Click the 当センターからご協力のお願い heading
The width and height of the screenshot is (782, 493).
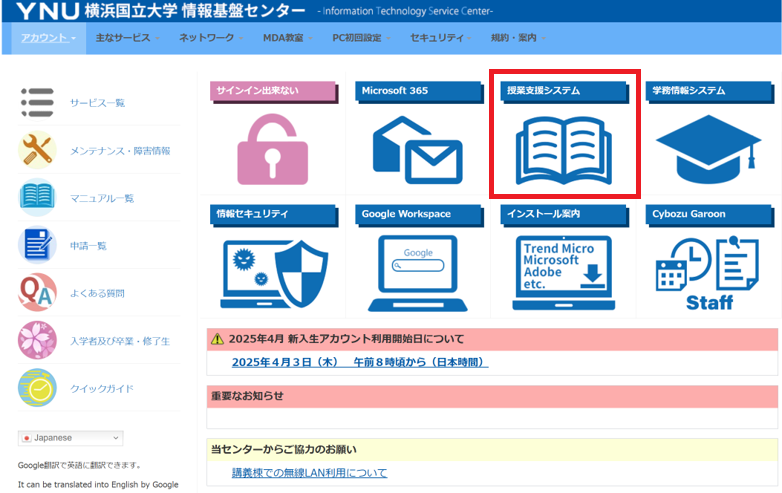284,450
